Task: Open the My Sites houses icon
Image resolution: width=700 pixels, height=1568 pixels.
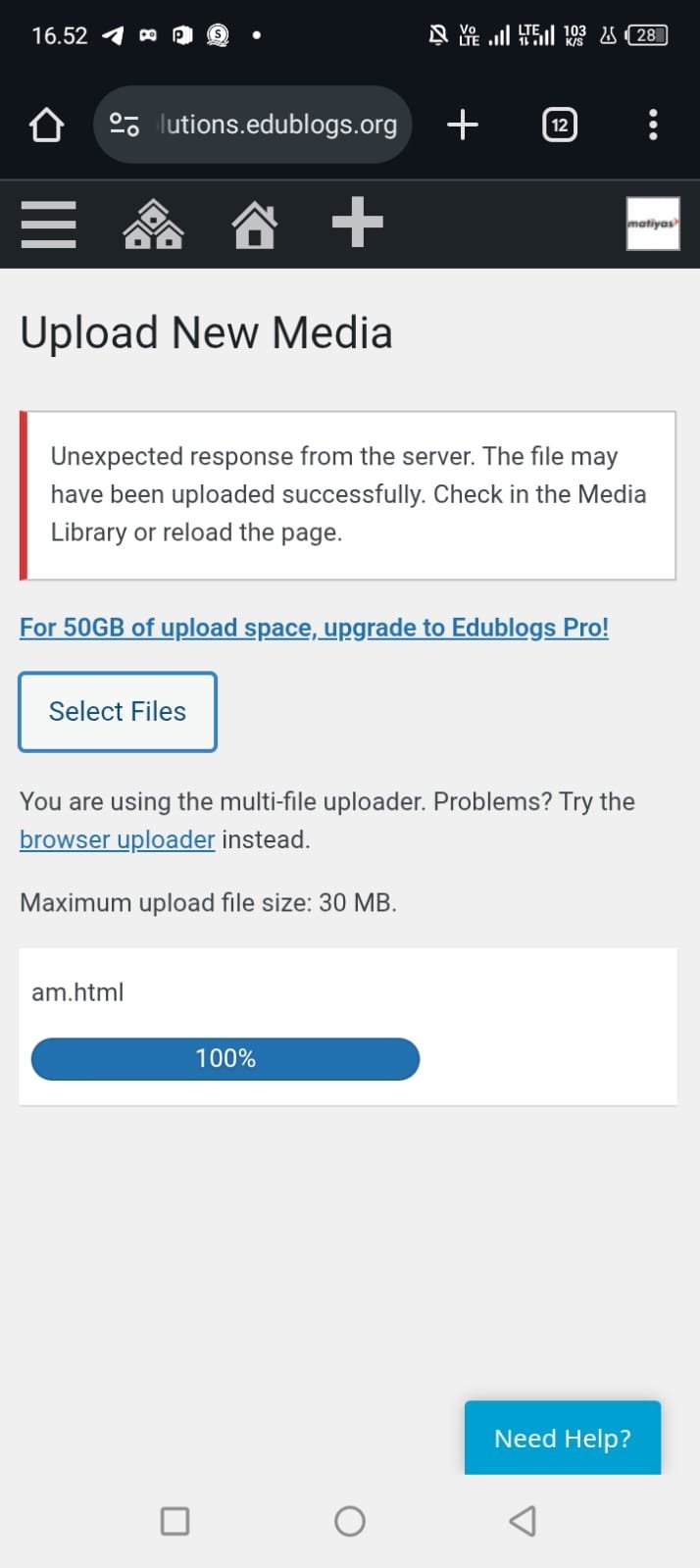Action: click(153, 224)
